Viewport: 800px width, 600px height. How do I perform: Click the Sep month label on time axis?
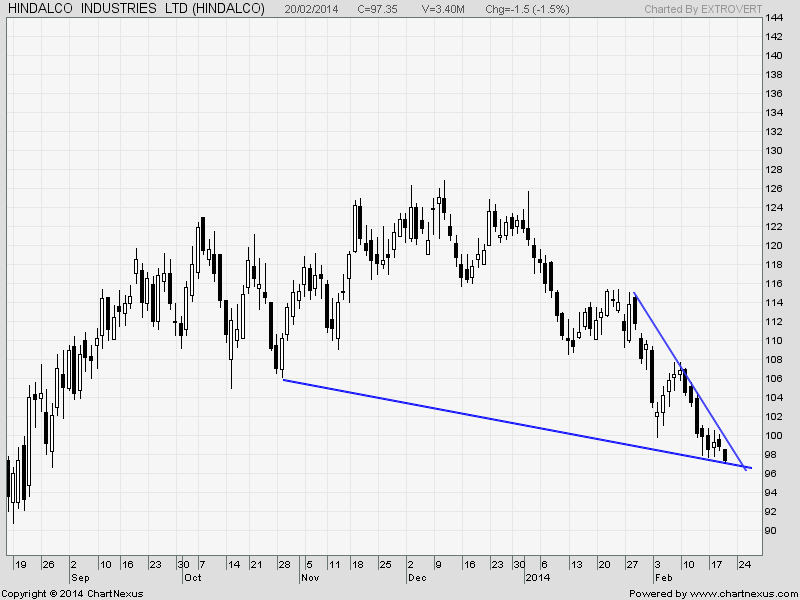click(79, 578)
